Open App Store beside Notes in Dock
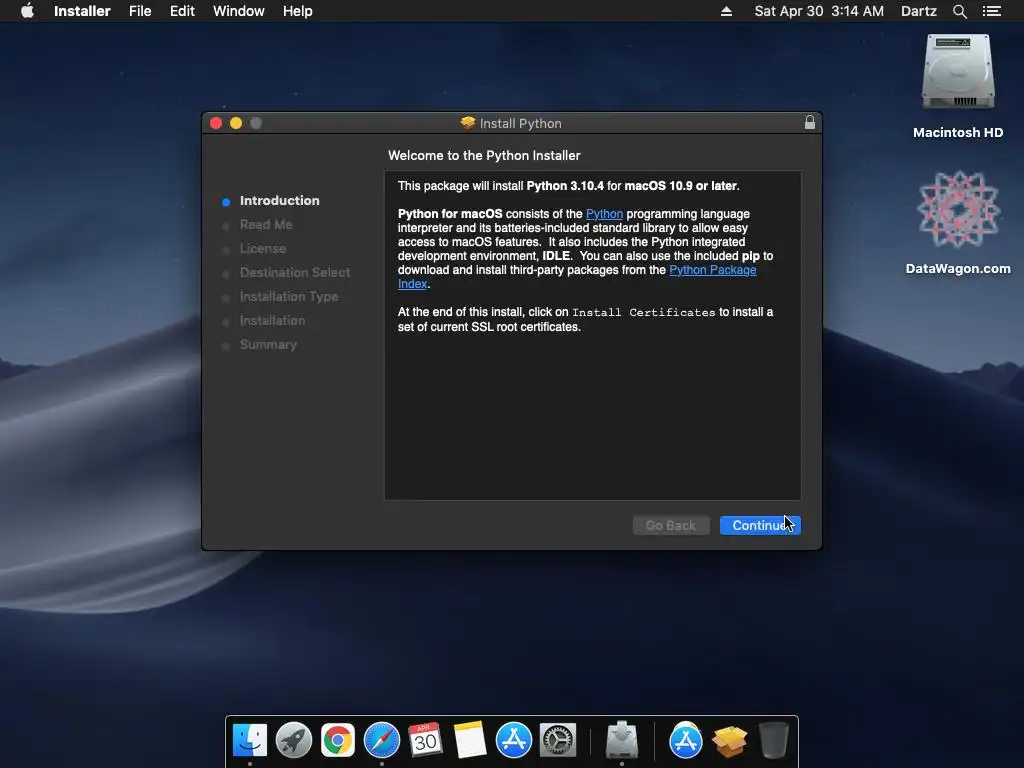This screenshot has width=1024, height=768. click(x=513, y=740)
